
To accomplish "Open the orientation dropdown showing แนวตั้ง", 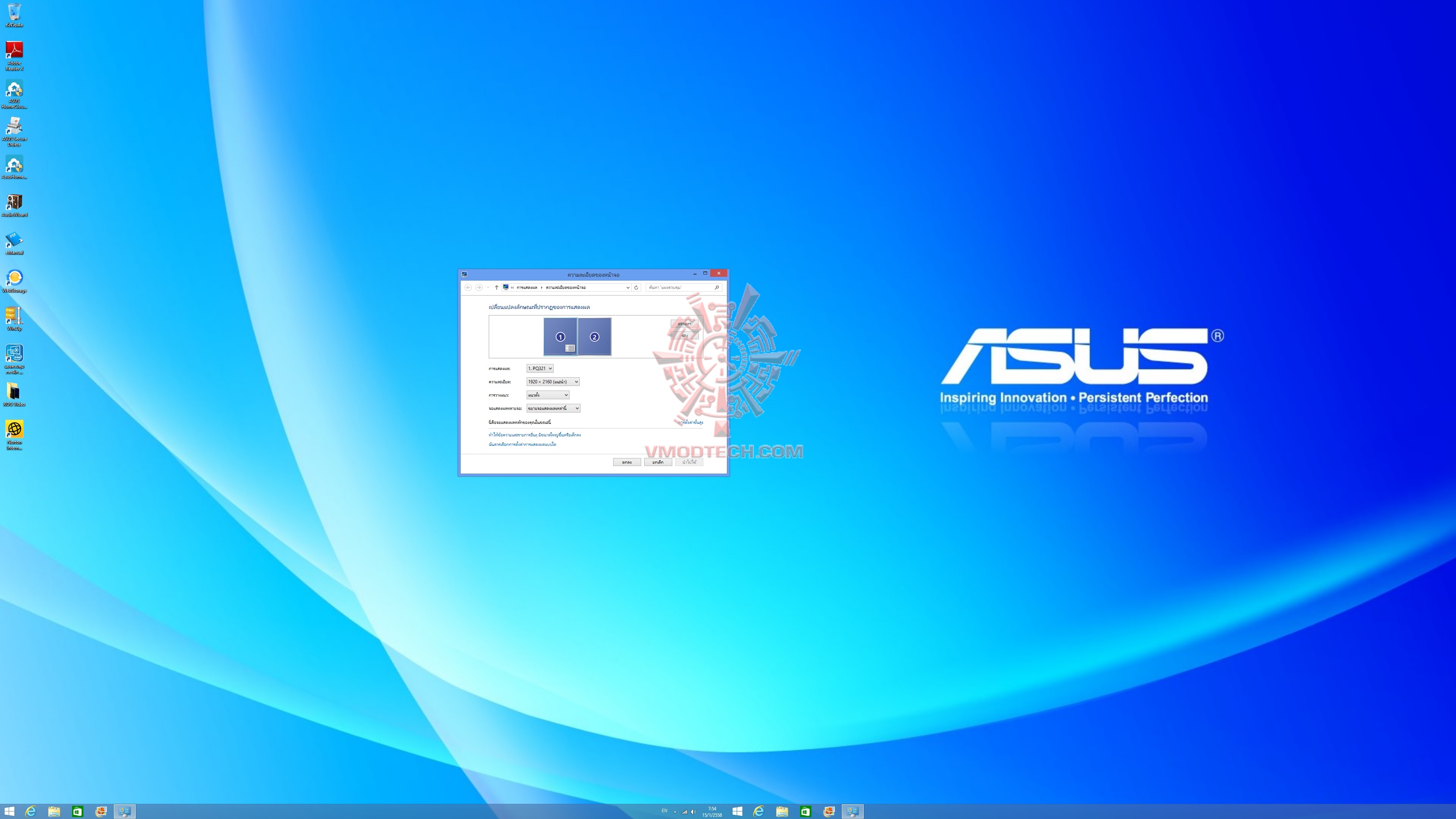I will pyautogui.click(x=547, y=394).
